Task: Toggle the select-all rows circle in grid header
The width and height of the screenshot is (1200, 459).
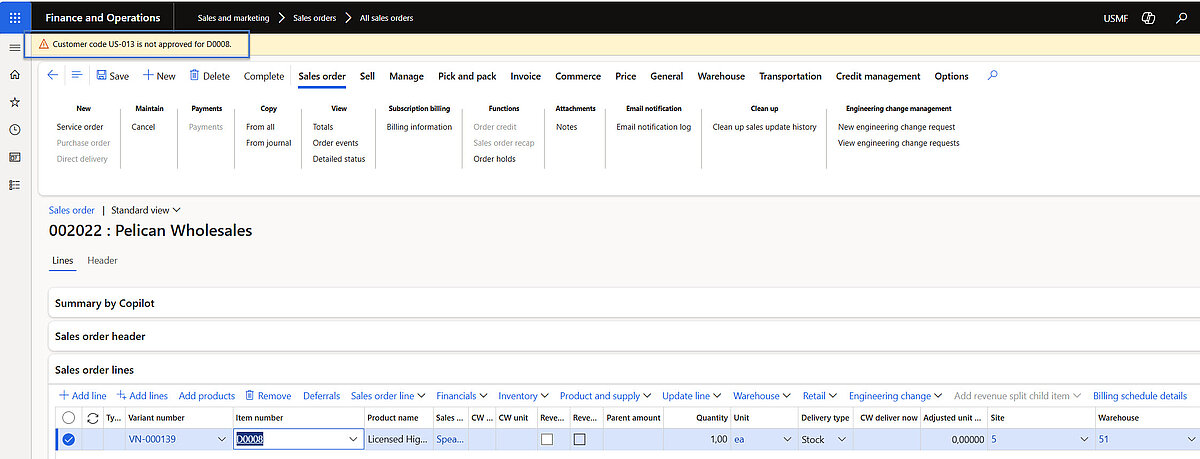Action: (68, 418)
